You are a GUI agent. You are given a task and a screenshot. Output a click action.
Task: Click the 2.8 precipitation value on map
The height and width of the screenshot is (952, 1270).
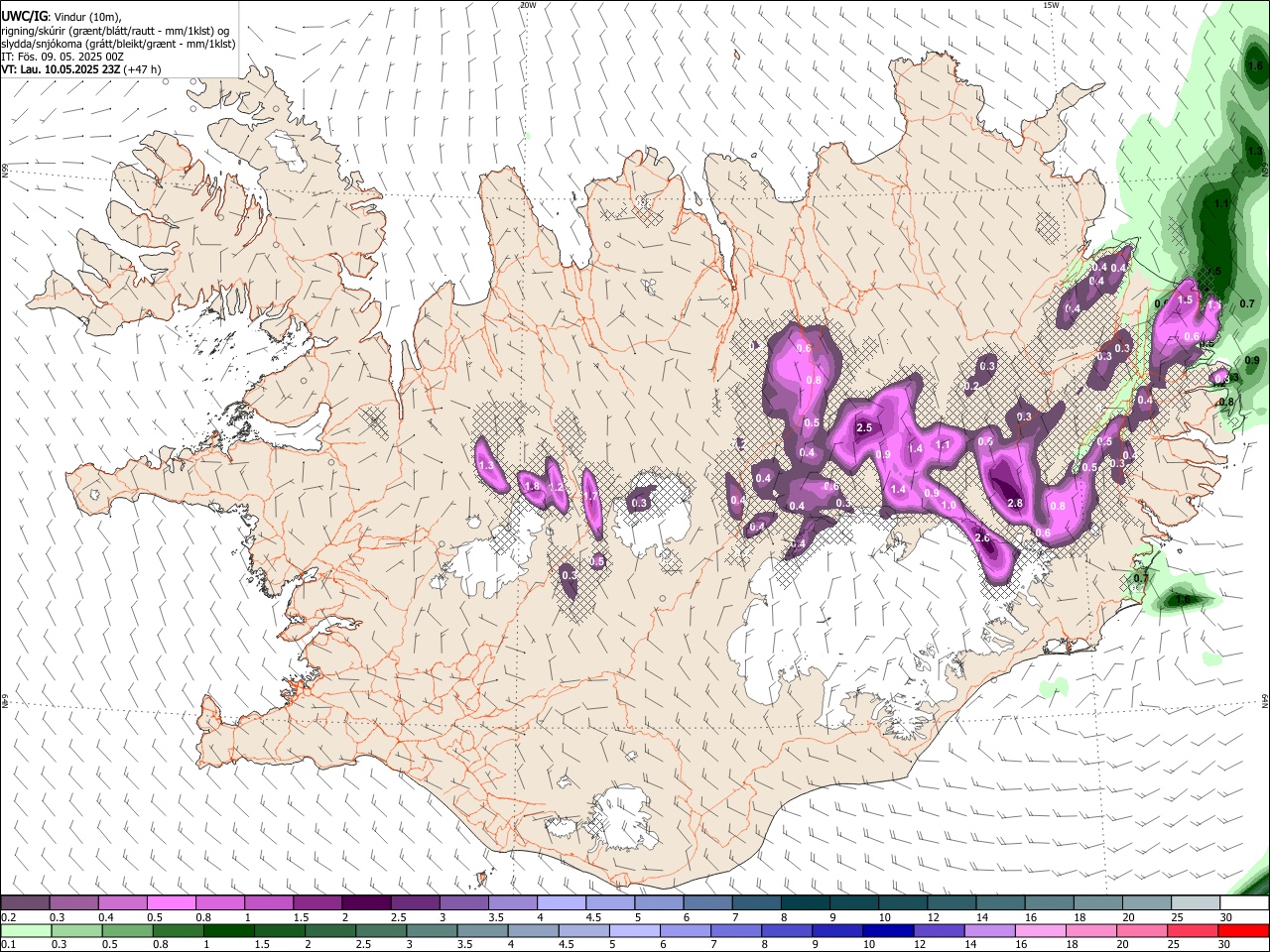[x=1015, y=504]
